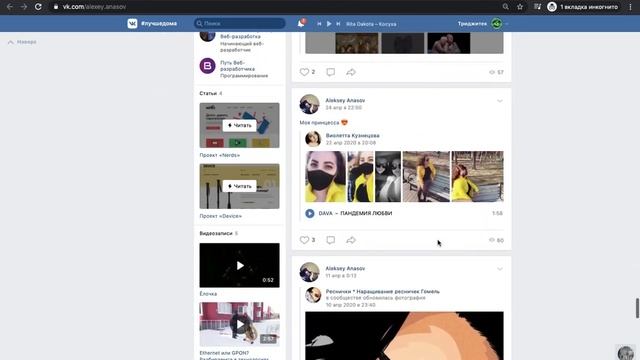The image size is (640, 360).
Task: Read the Проект «Device» article
Action: (x=240, y=186)
